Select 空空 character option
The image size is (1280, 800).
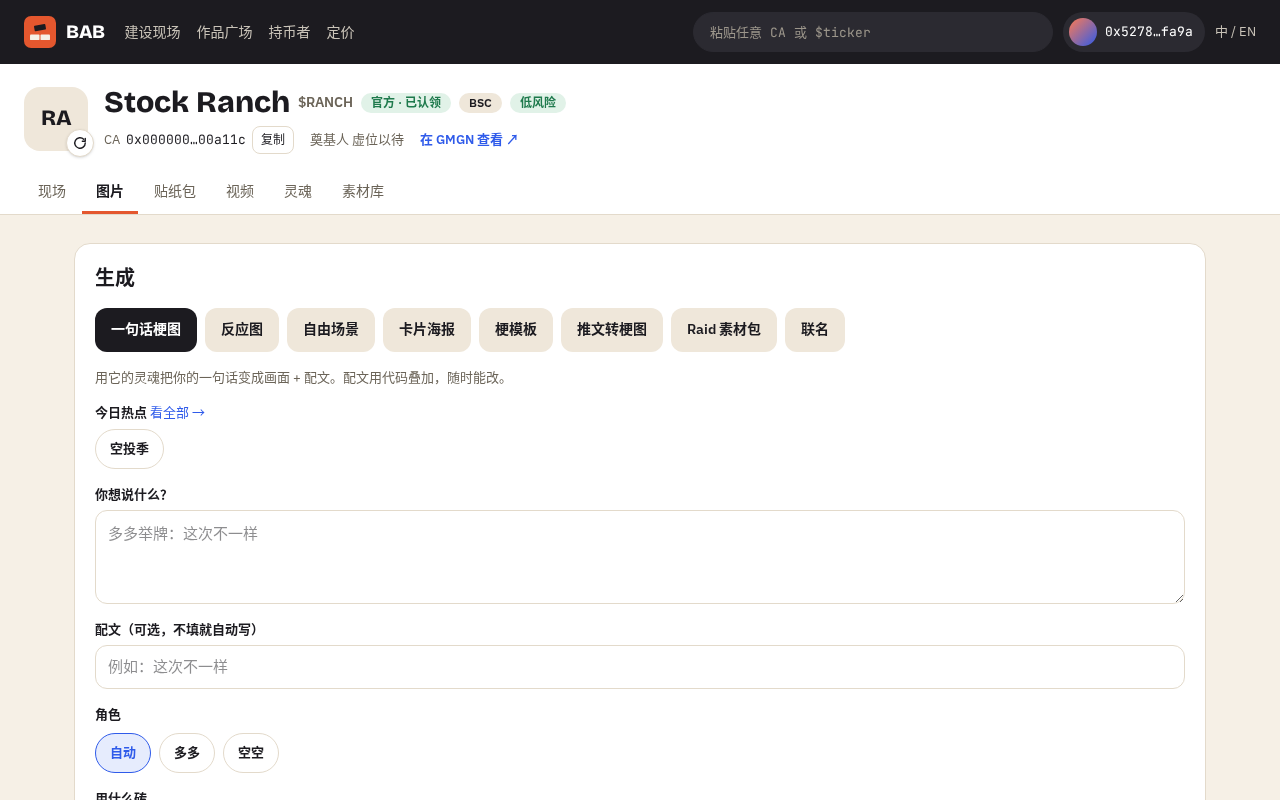(x=251, y=753)
